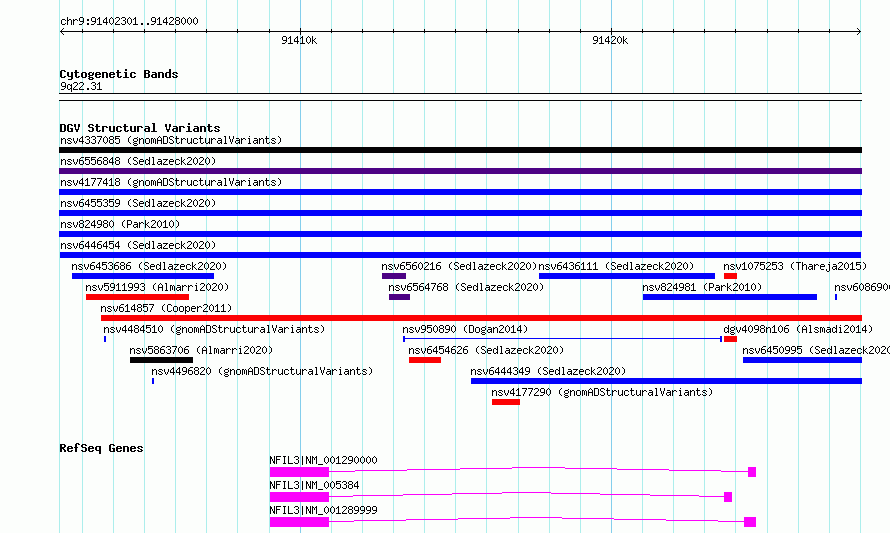890x533 pixels.
Task: Open nsv4177290 gnomADStructuralVariants label
Action: (x=602, y=392)
